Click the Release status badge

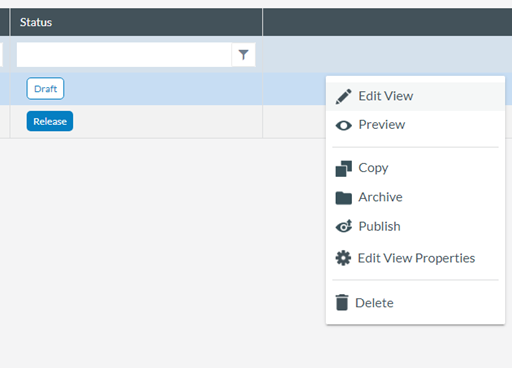50,121
